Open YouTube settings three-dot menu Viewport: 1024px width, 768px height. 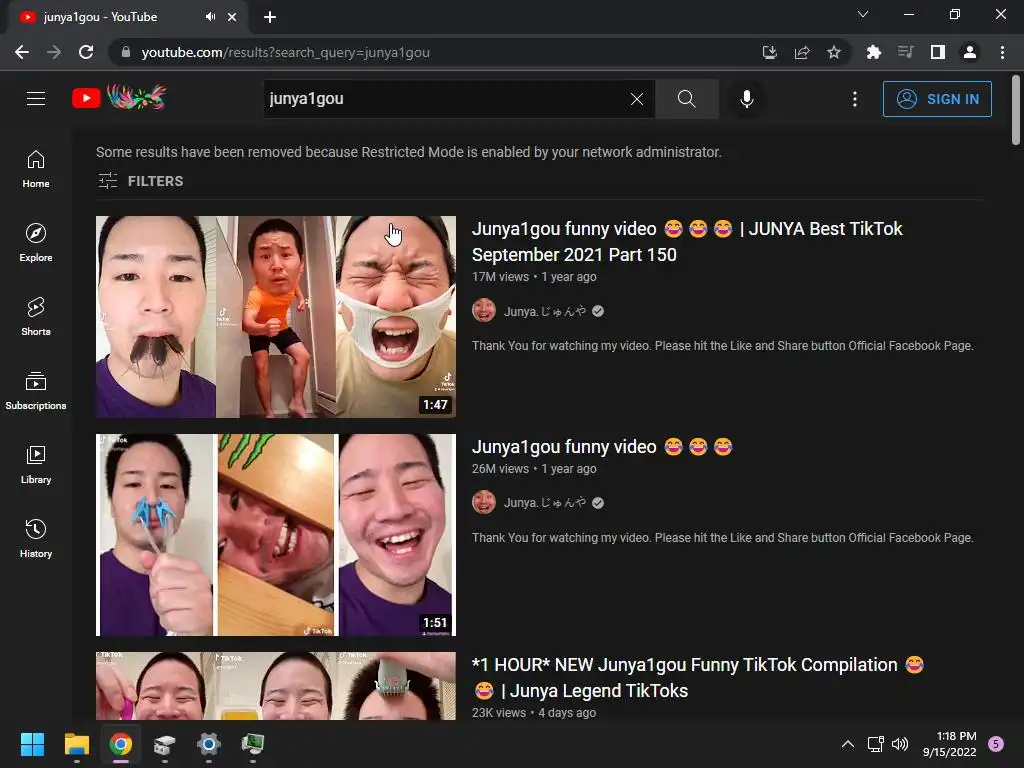click(x=855, y=99)
